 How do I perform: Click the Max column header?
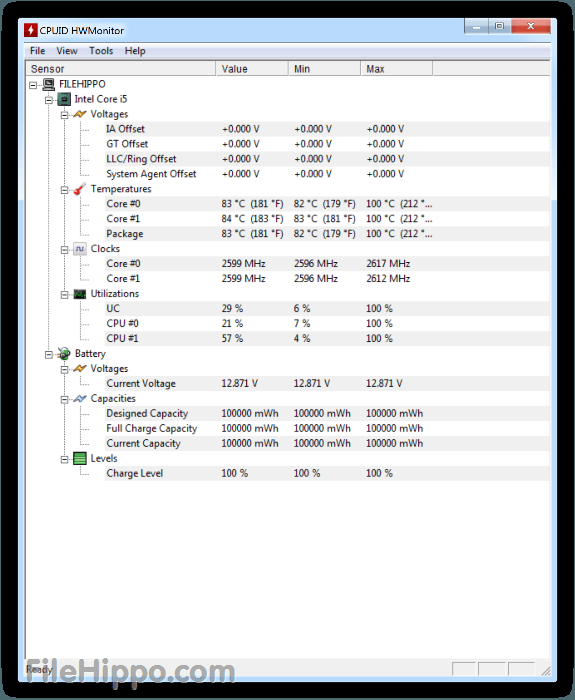point(397,69)
